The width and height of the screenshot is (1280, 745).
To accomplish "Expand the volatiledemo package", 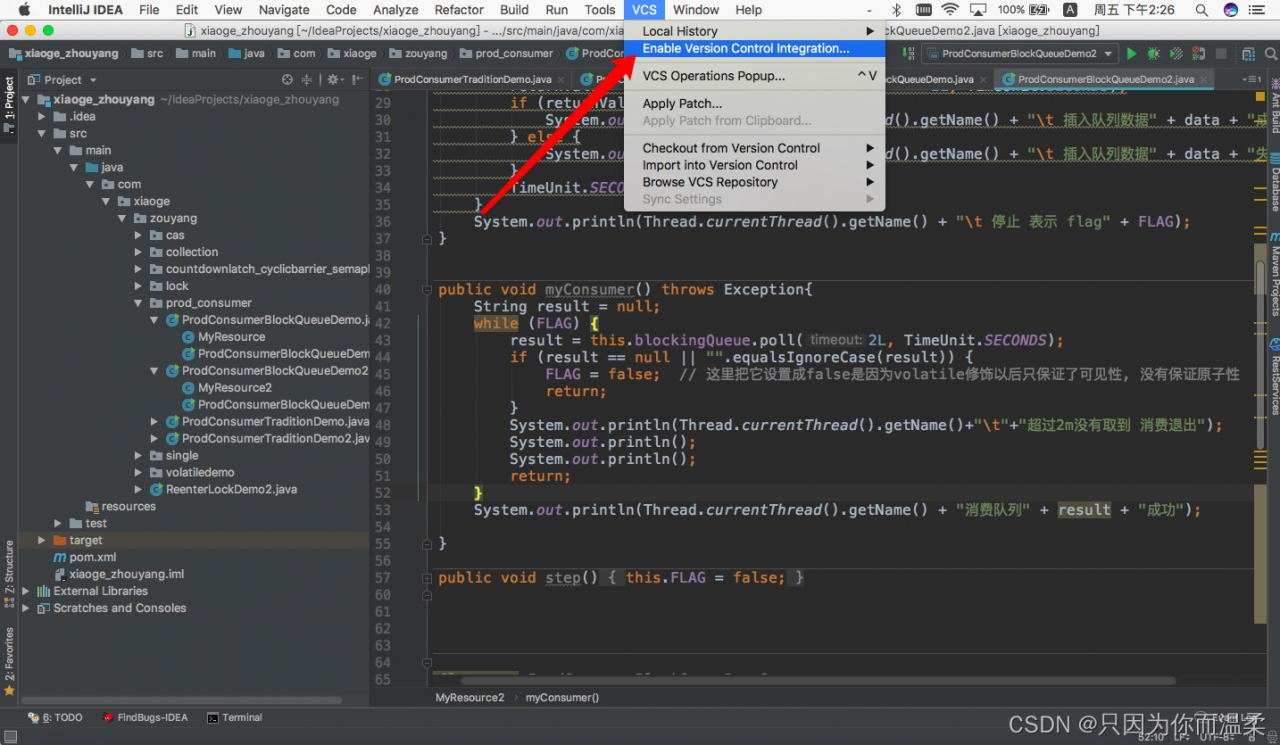I will [x=138, y=472].
